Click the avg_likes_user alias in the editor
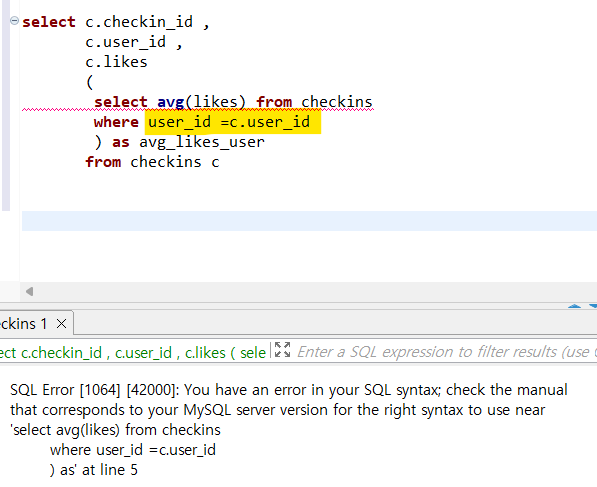Screen dimensions: 597x487 [202, 142]
